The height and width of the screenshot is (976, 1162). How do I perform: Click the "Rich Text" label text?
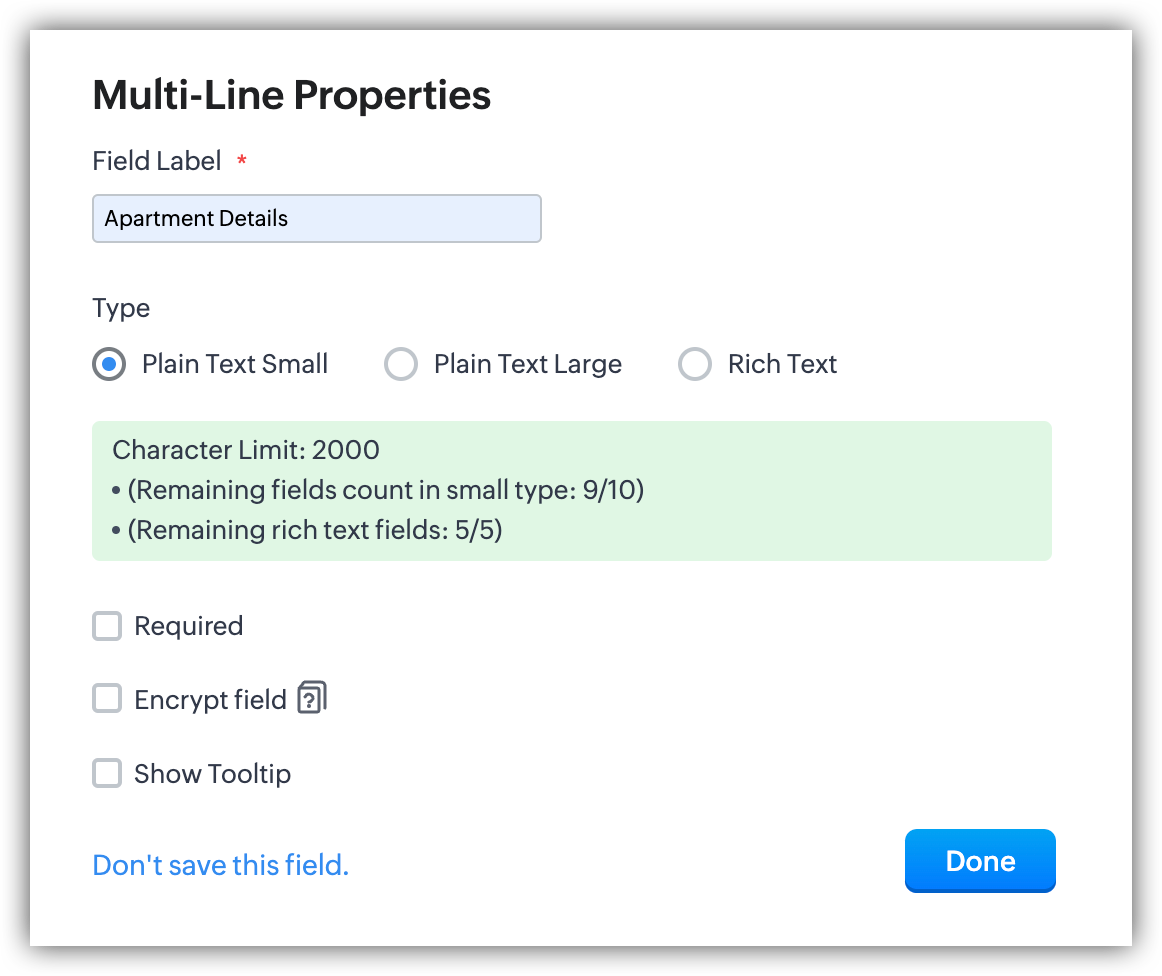click(782, 364)
